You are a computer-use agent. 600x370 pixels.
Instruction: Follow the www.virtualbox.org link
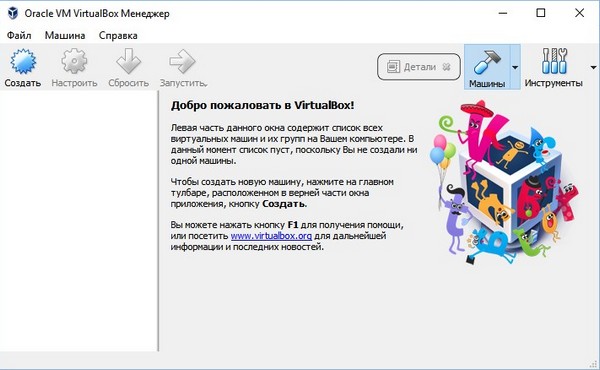pyautogui.click(x=271, y=236)
